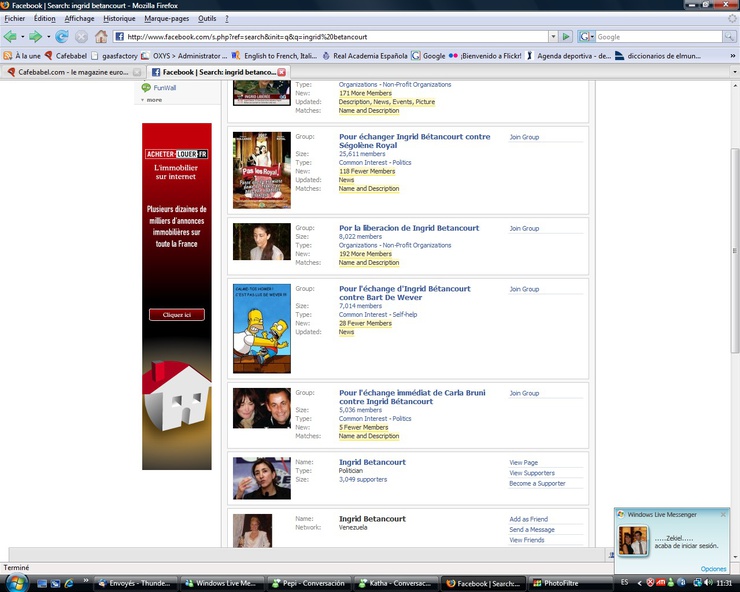Open Ingrid Betancourt politician page title
The width and height of the screenshot is (740, 592).
[372, 462]
